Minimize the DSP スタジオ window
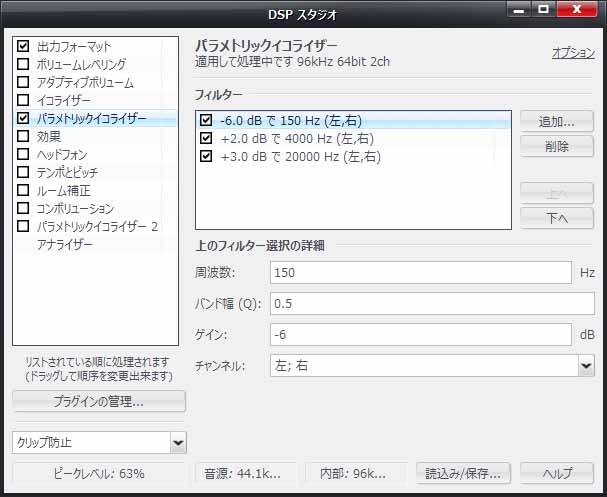The height and width of the screenshot is (497, 607). (x=519, y=9)
